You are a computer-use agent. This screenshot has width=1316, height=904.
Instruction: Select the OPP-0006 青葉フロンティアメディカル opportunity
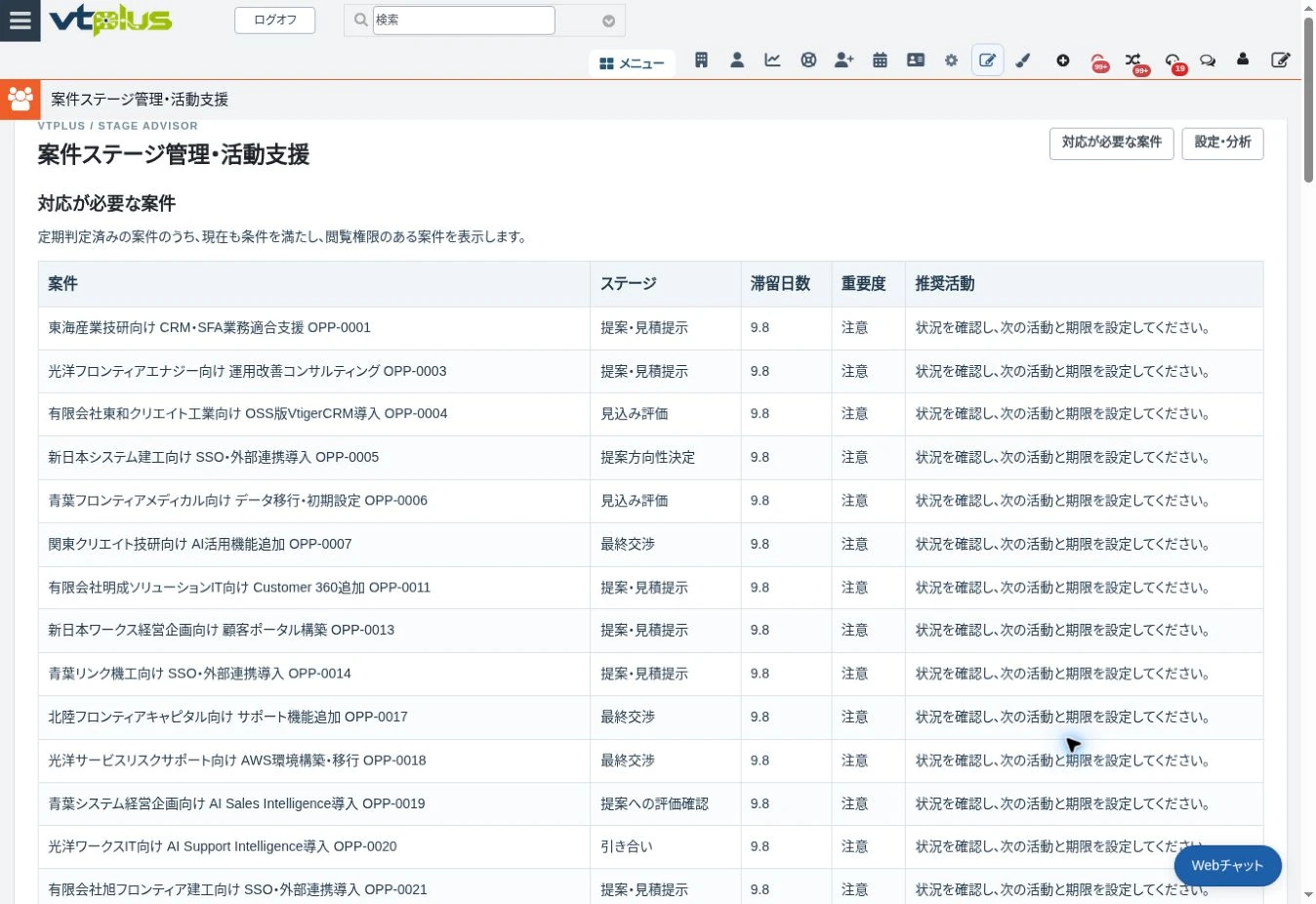pos(650,501)
